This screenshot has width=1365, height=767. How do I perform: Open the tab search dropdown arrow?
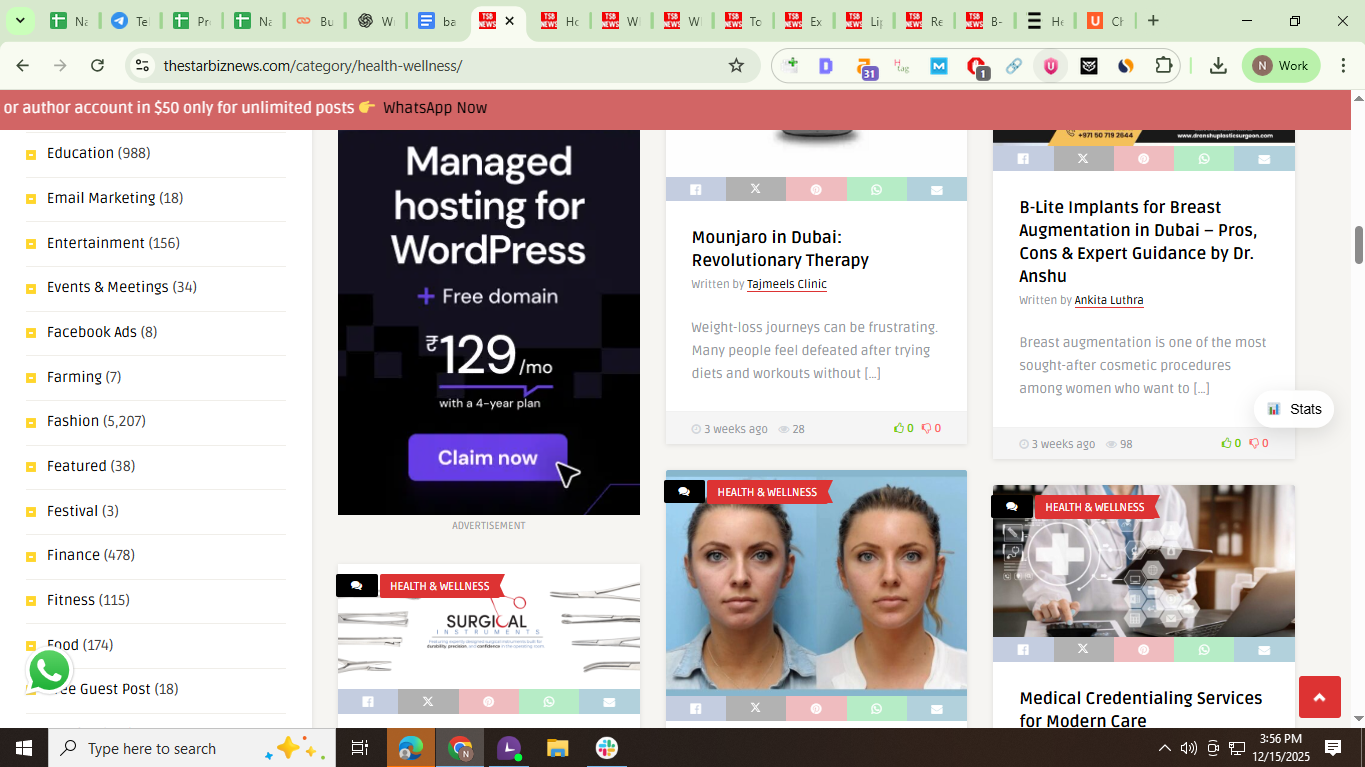tap(20, 20)
